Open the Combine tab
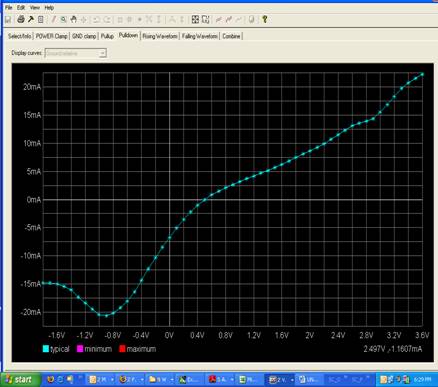The image size is (438, 387). [x=231, y=36]
